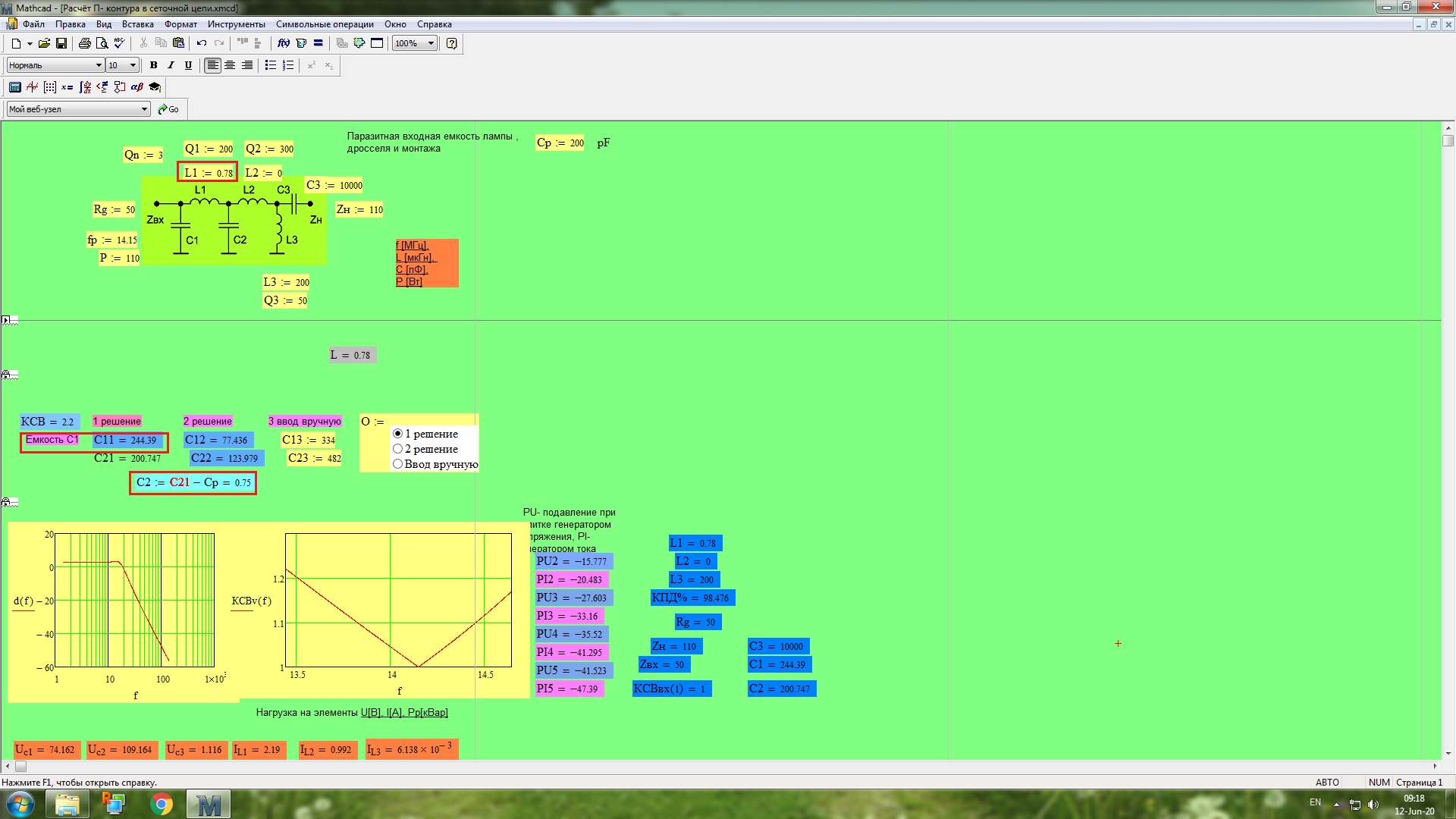1456x819 pixels.
Task: Click the d(f) attenuation graph
Action: point(134,601)
